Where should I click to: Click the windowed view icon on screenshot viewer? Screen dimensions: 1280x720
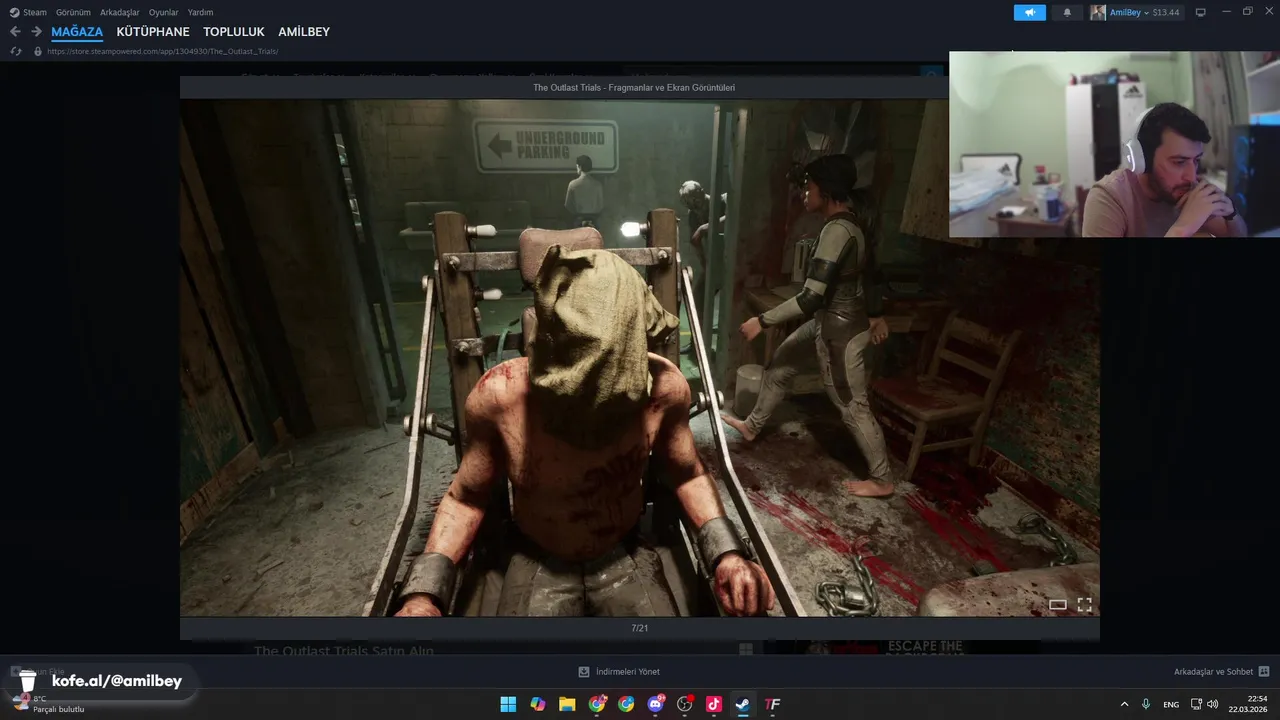[1058, 604]
